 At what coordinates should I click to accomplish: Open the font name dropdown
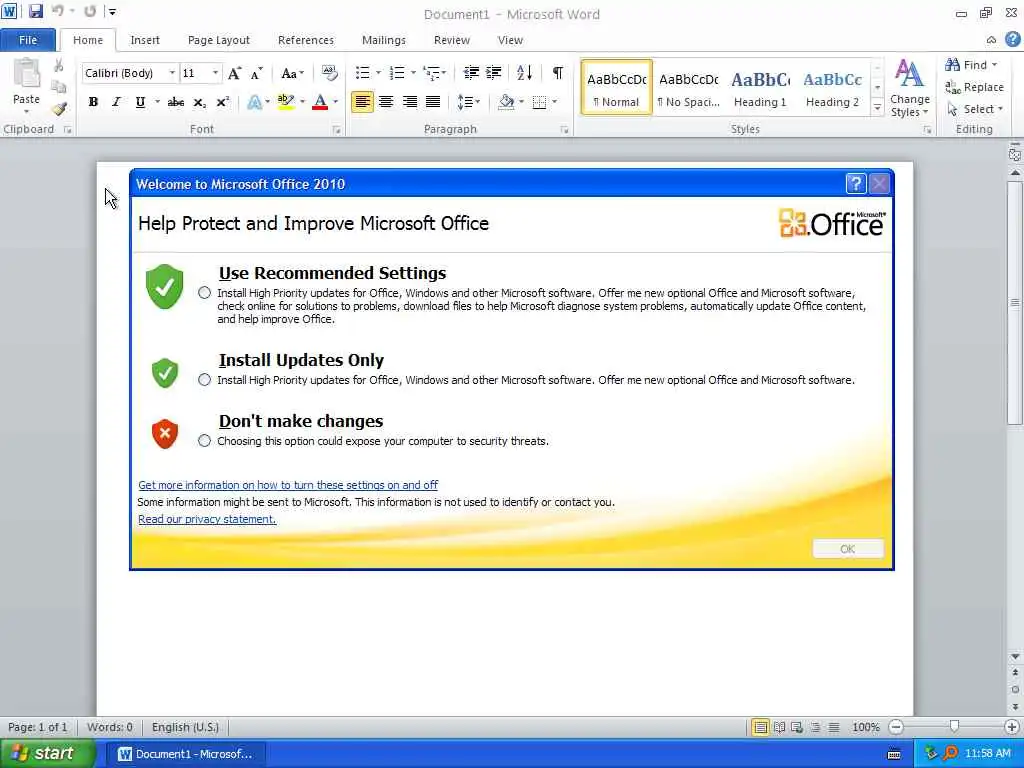[x=172, y=72]
